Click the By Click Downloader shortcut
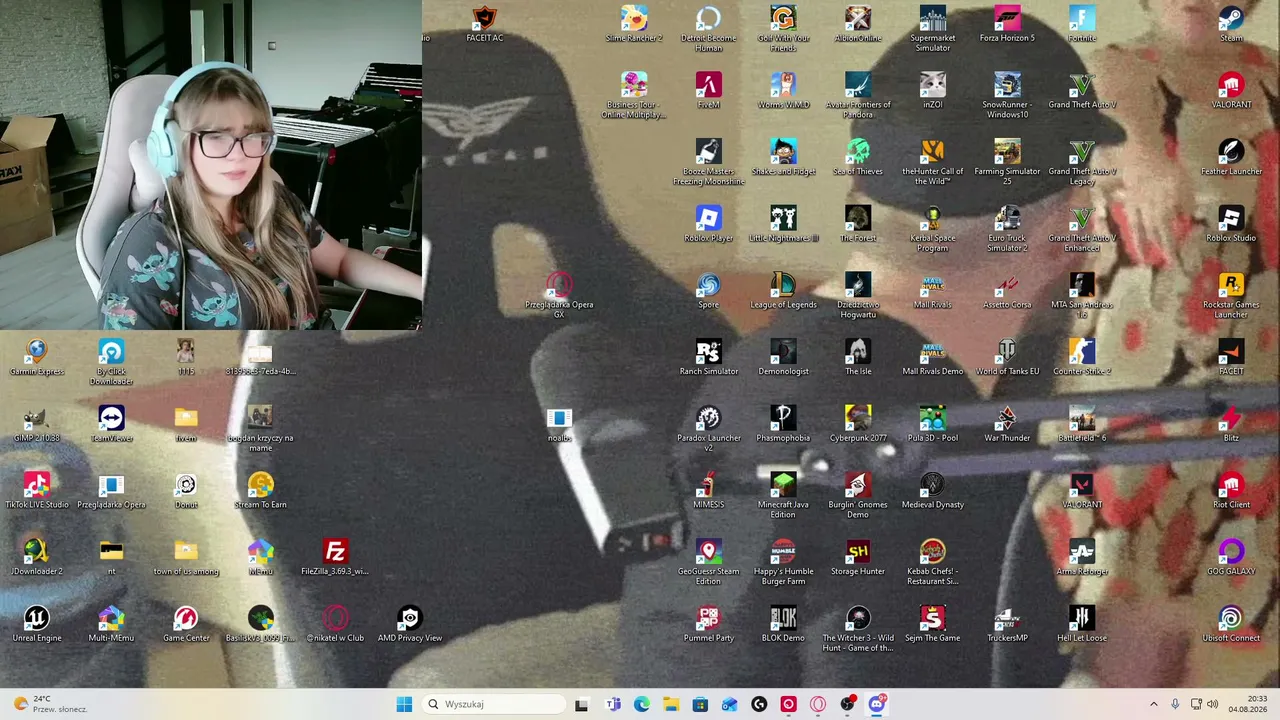Image resolution: width=1280 pixels, height=720 pixels. point(111,362)
